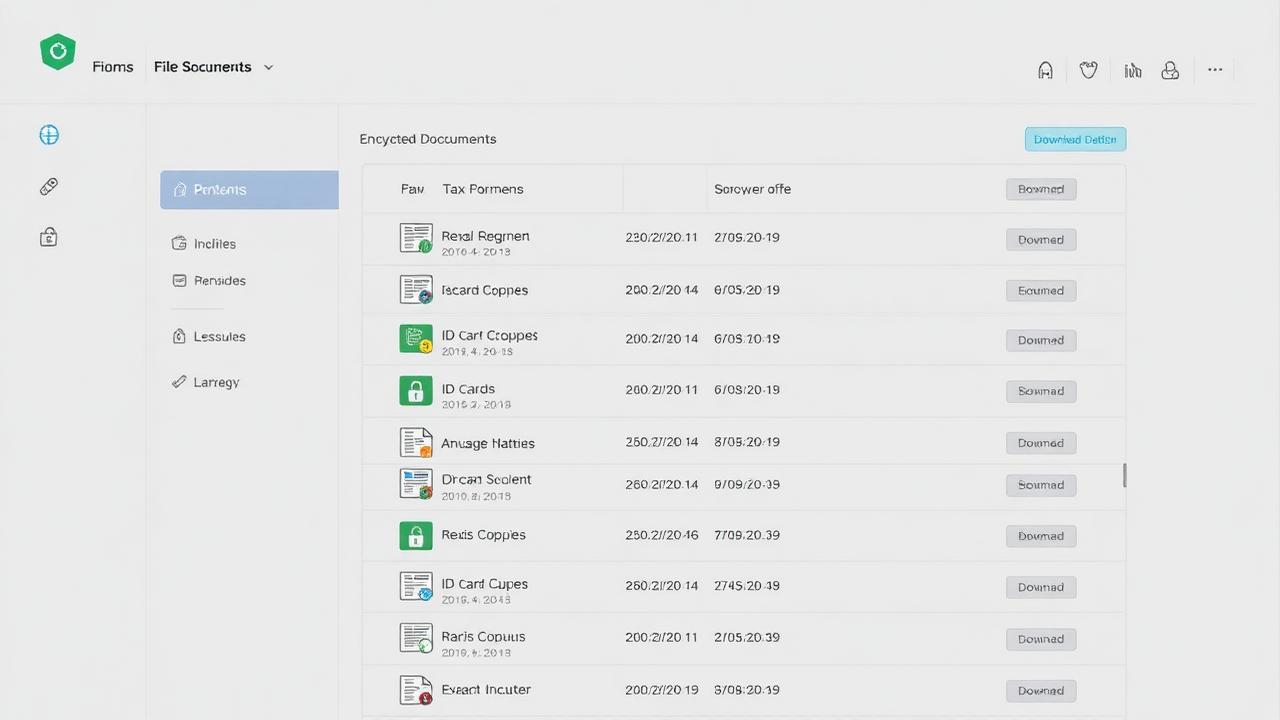Open the lock bag icon in left rail
The height and width of the screenshot is (720, 1280).
pyautogui.click(x=49, y=237)
